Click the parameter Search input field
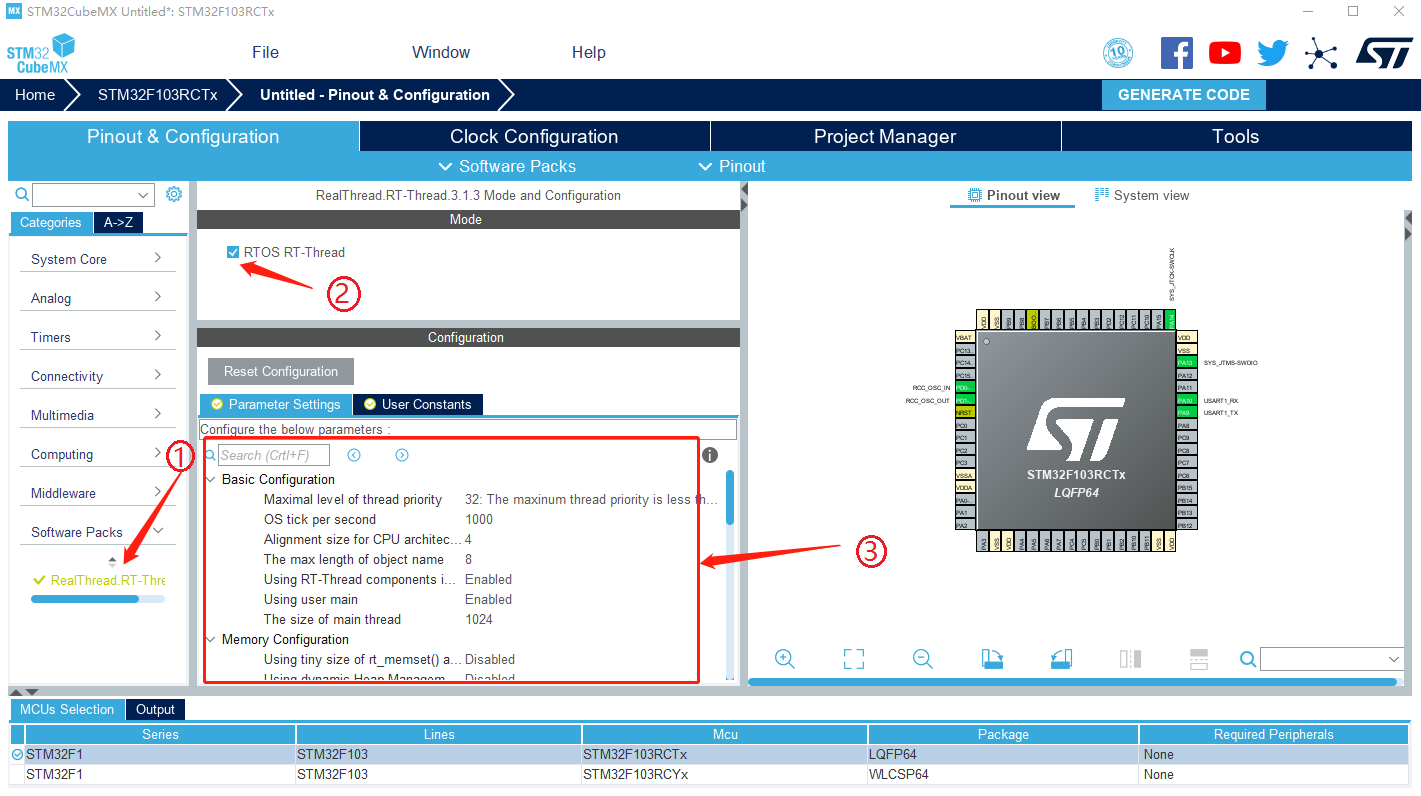1421x796 pixels. pos(273,455)
